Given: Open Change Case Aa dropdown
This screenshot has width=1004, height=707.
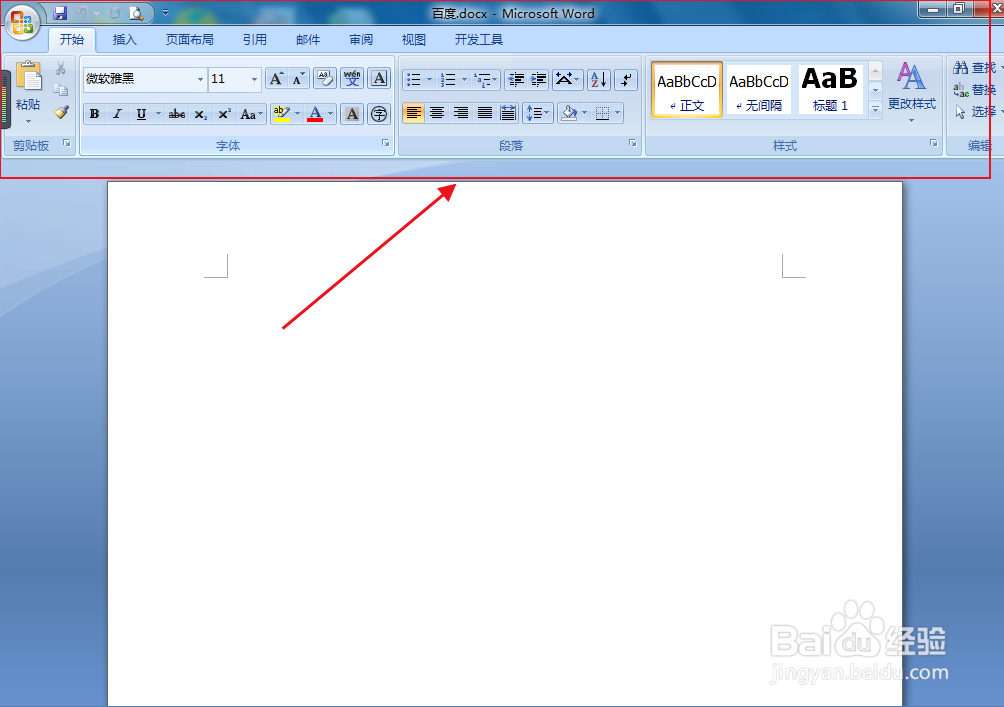Looking at the screenshot, I should point(252,114).
